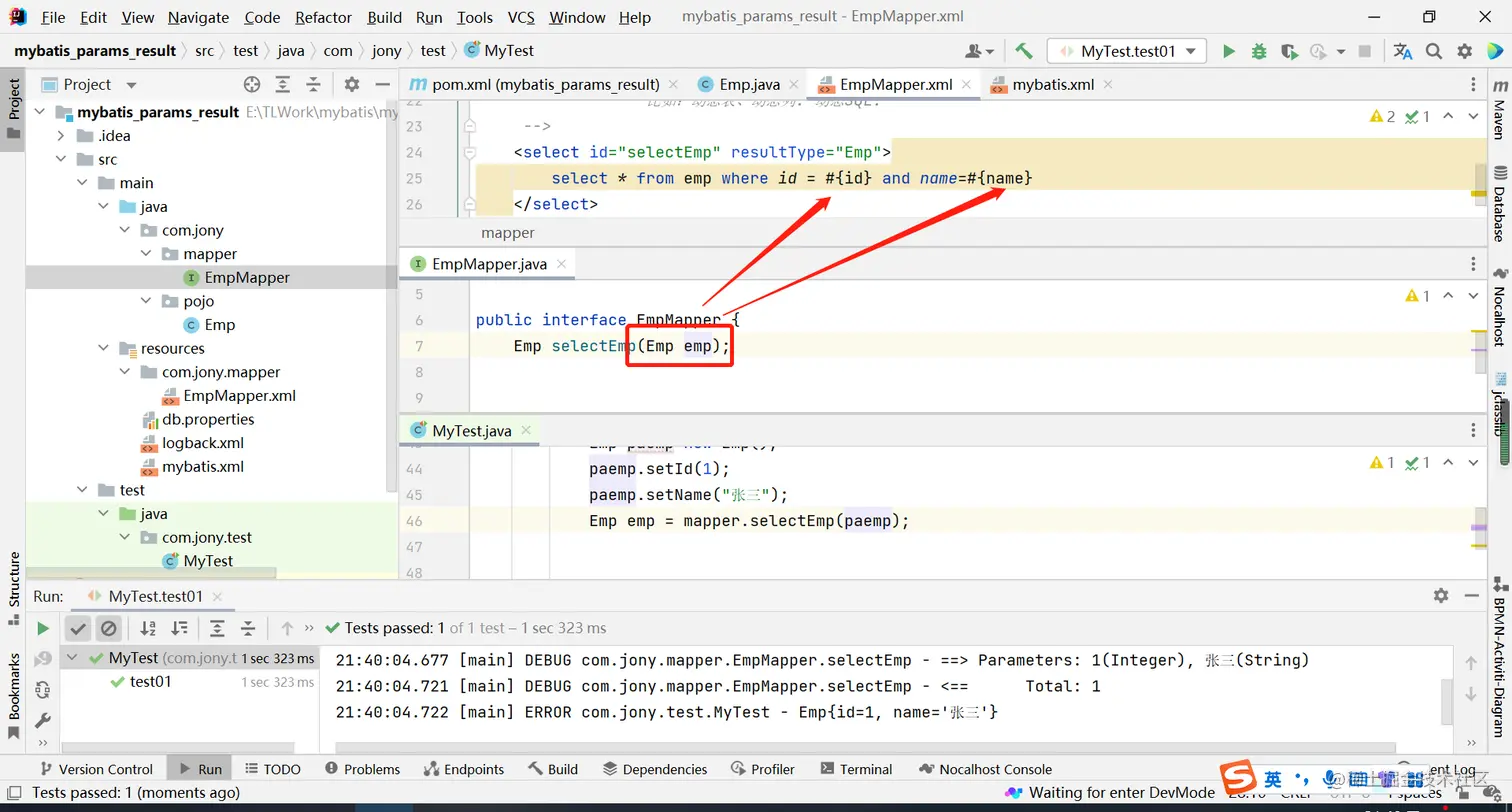Open the Version Control tool window
1512x812 pixels.
(x=96, y=769)
